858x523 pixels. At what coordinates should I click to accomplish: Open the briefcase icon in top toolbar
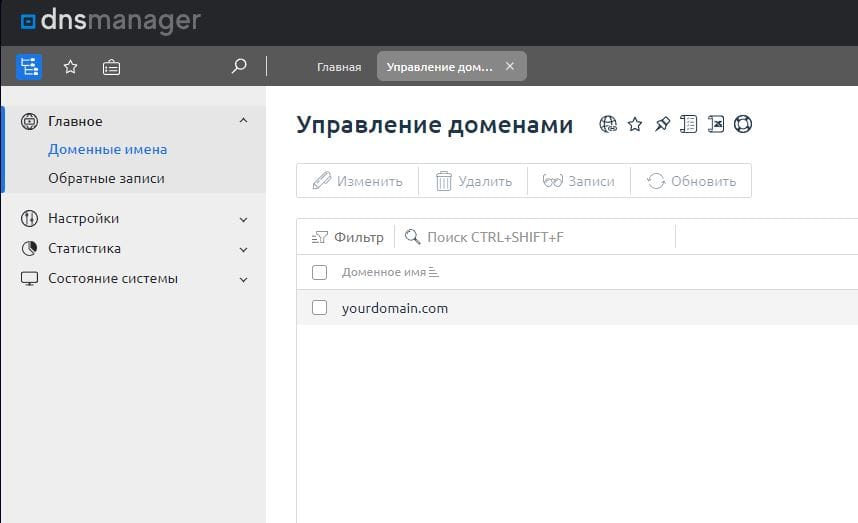click(x=111, y=67)
